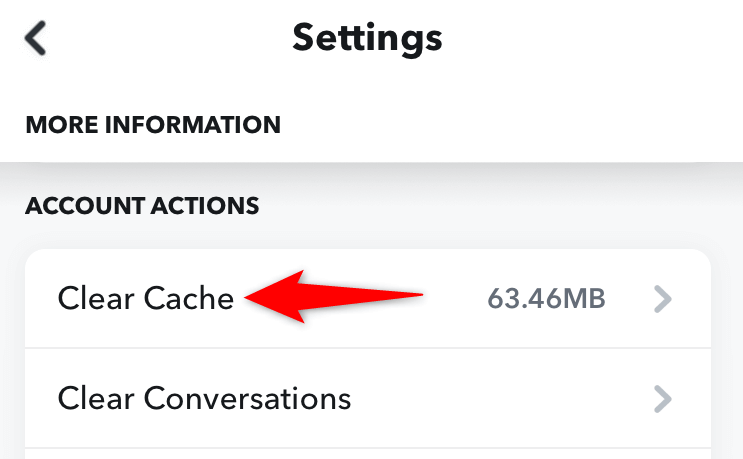743x459 pixels.
Task: Click the word Cache in Clear Cache
Action: click(x=189, y=298)
